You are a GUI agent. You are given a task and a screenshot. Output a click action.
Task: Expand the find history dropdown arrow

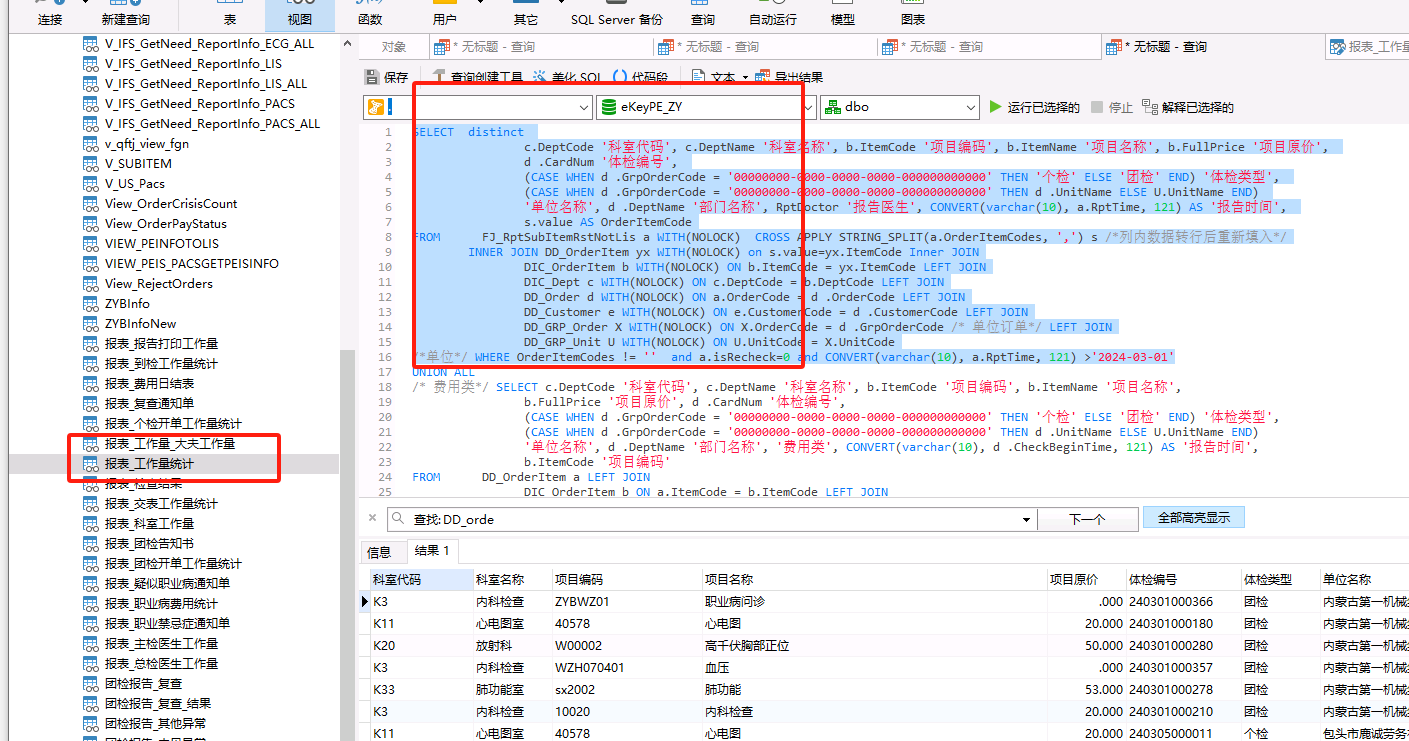[x=1026, y=519]
